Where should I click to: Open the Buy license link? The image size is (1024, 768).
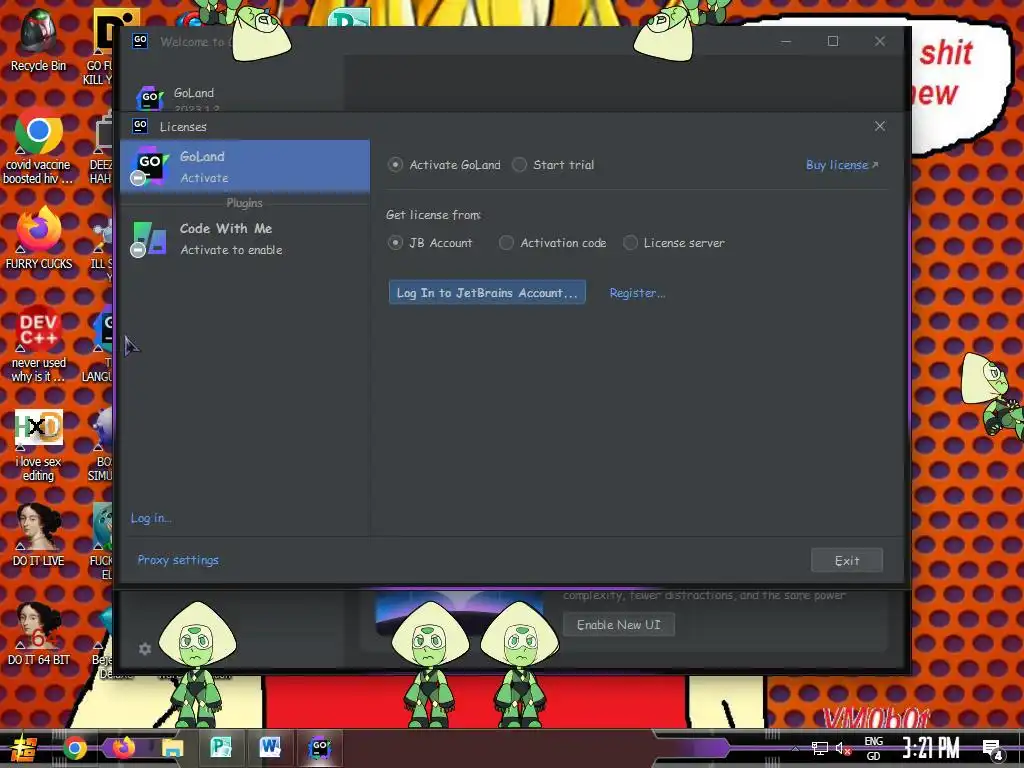pyautogui.click(x=842, y=165)
